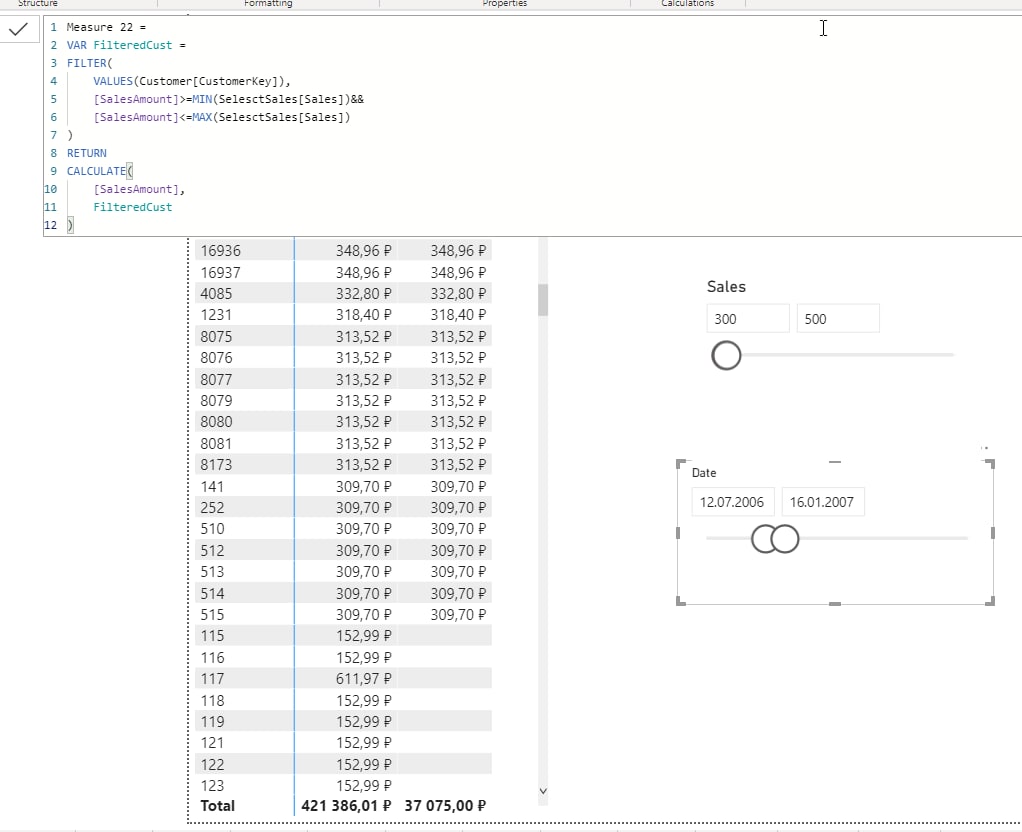The width and height of the screenshot is (1022, 832).
Task: Click the 318,40 ₽ value in row 1231
Action: [x=364, y=315]
